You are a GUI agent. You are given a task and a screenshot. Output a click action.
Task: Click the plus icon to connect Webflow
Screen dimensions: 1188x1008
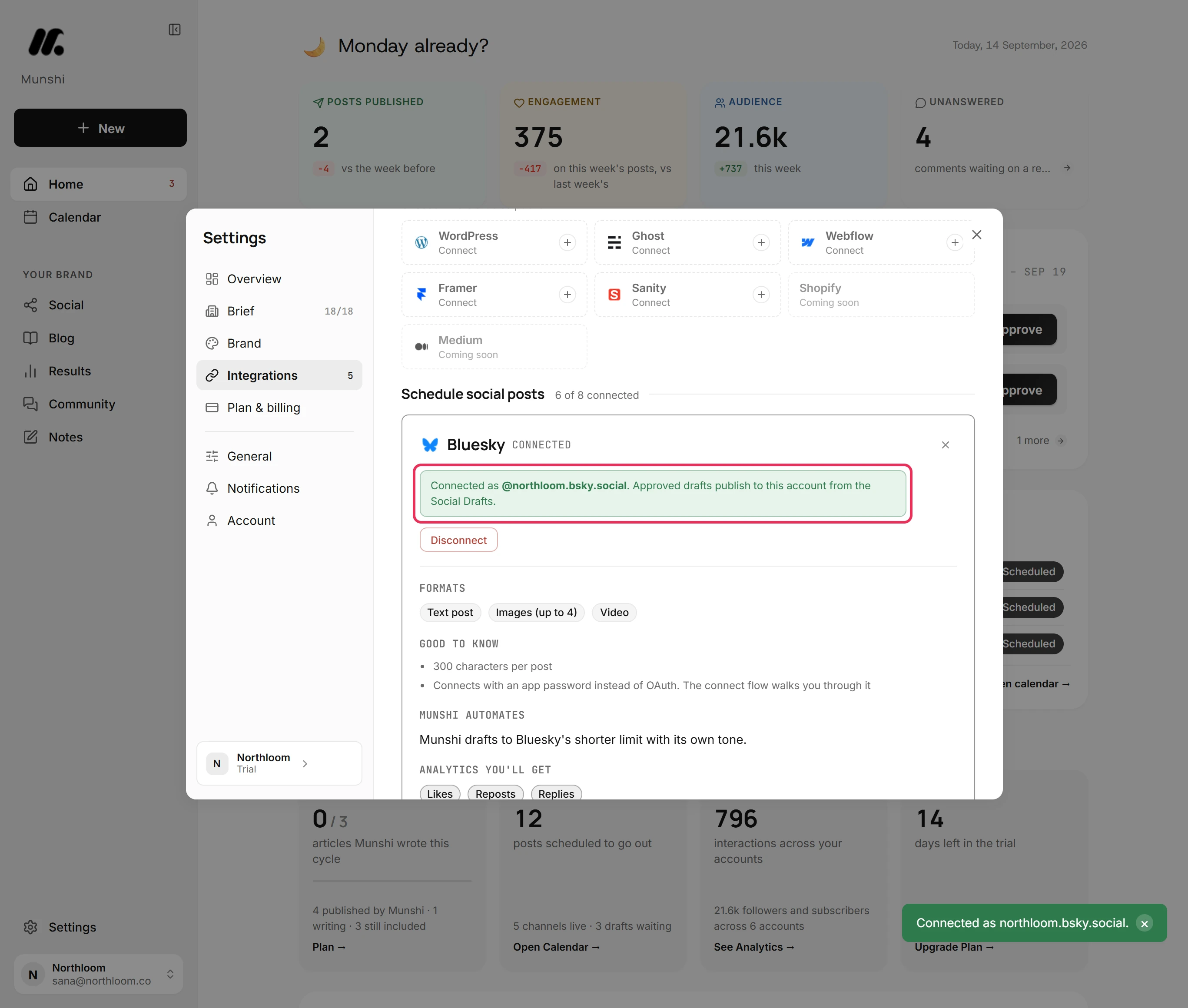[955, 243]
